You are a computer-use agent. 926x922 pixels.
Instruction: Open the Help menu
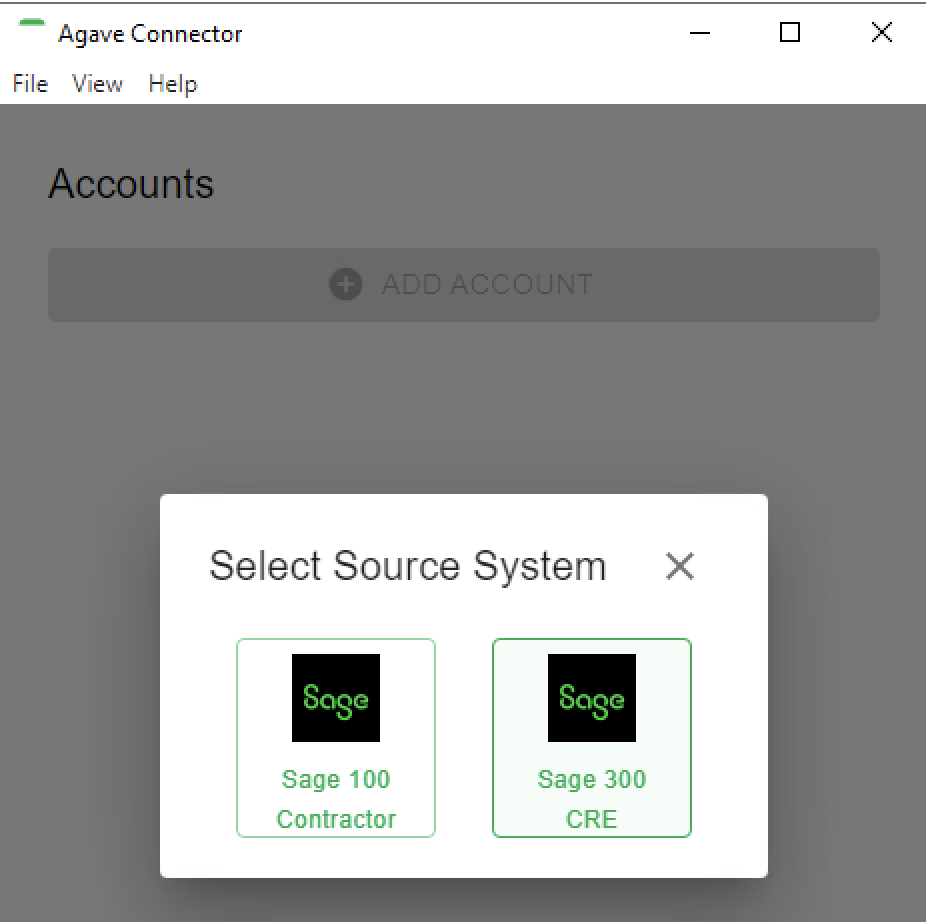(x=172, y=84)
